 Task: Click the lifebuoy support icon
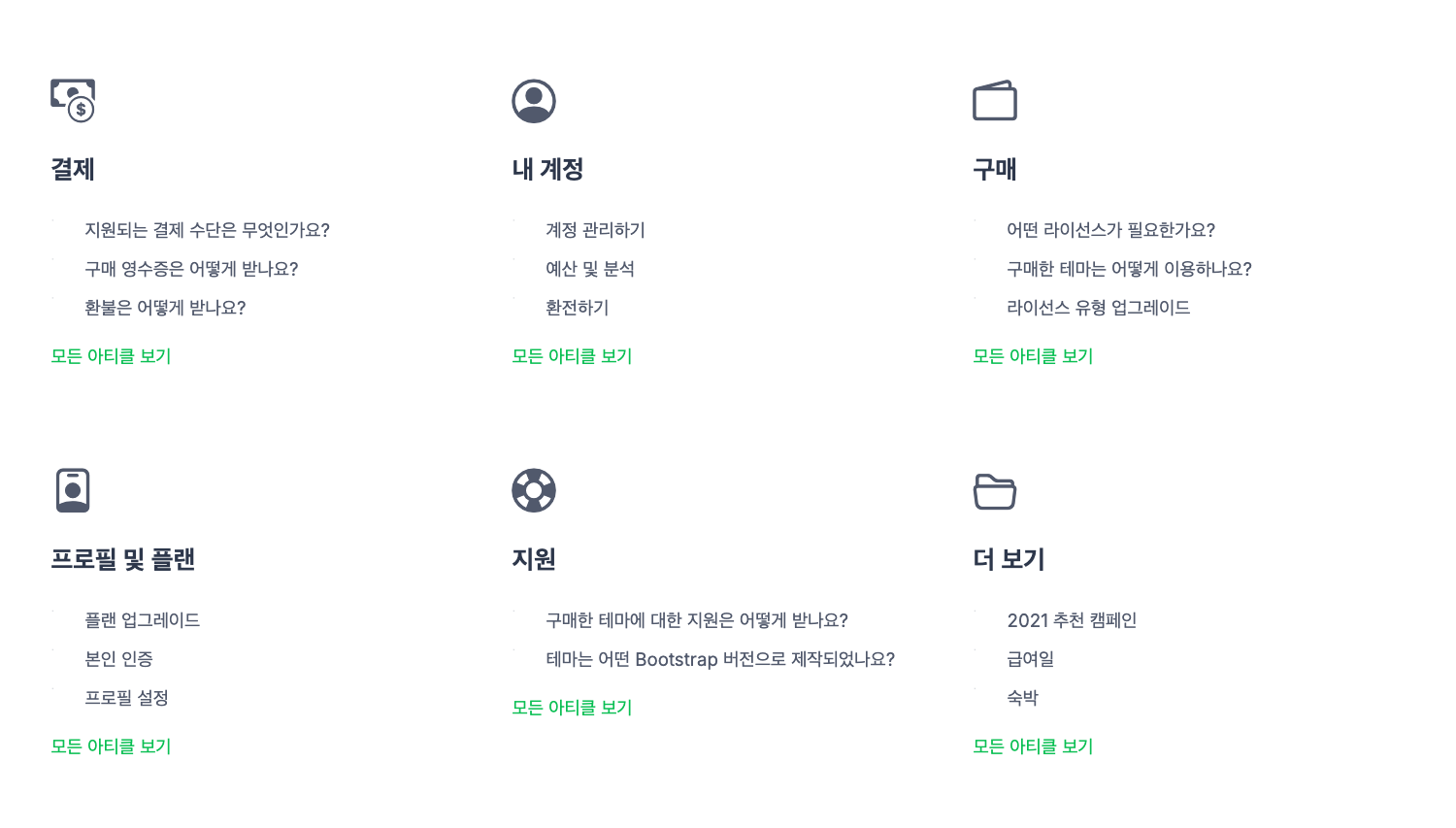click(x=534, y=490)
